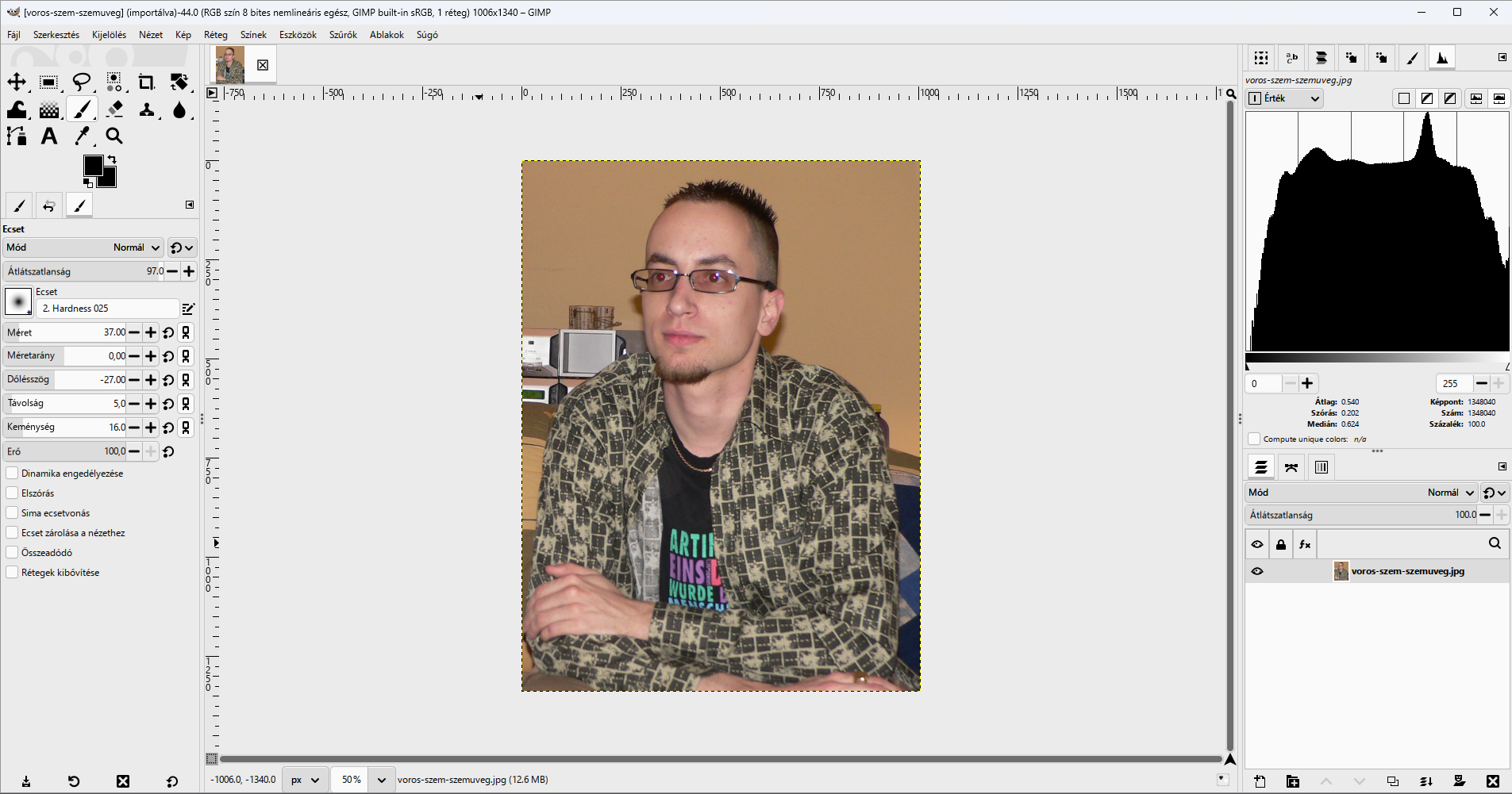Select the Text tool
Image resolution: width=1512 pixels, height=794 pixels.
49,136
